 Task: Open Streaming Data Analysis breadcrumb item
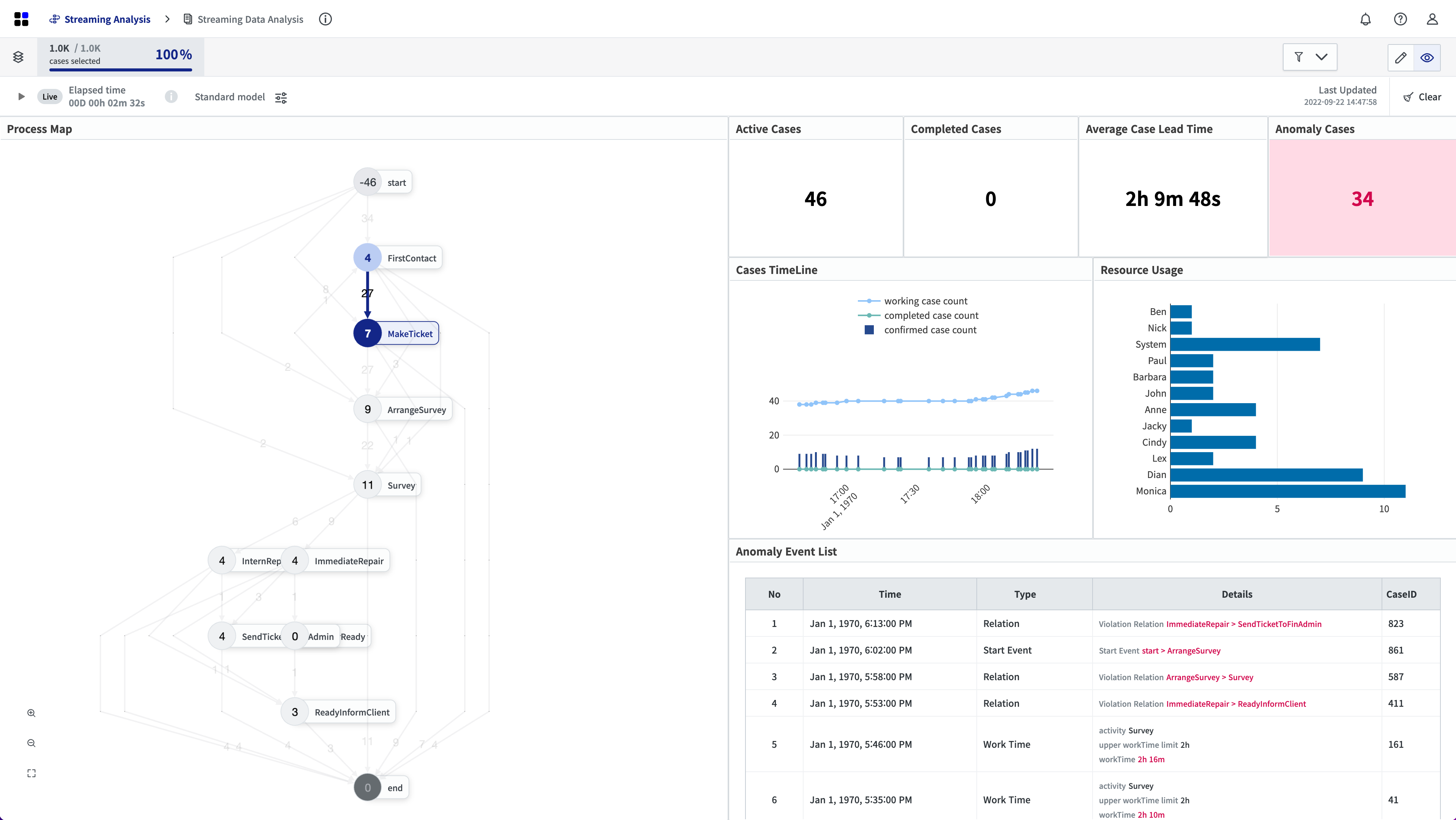click(250, 19)
